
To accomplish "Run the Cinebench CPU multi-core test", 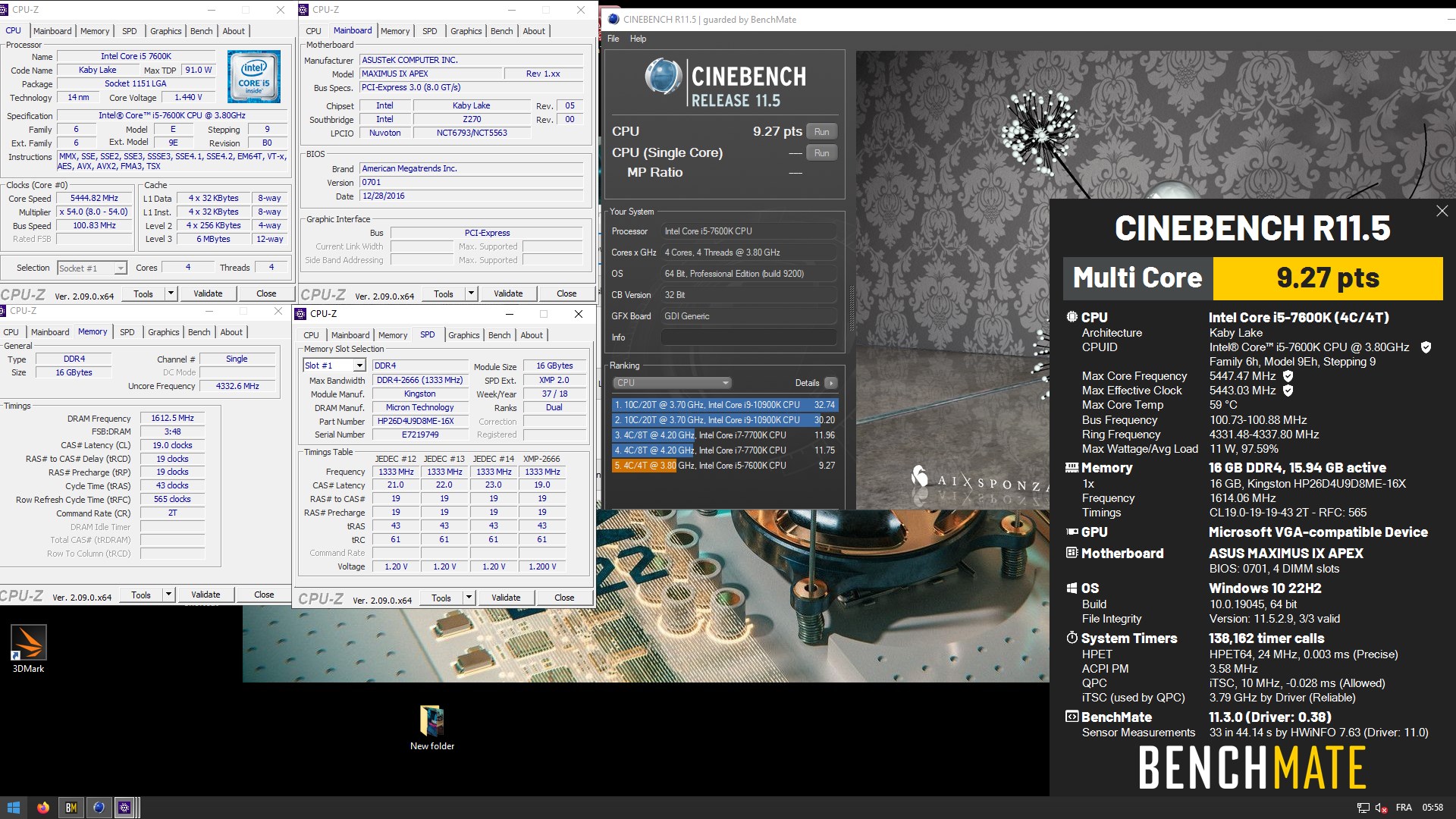I will [x=821, y=132].
